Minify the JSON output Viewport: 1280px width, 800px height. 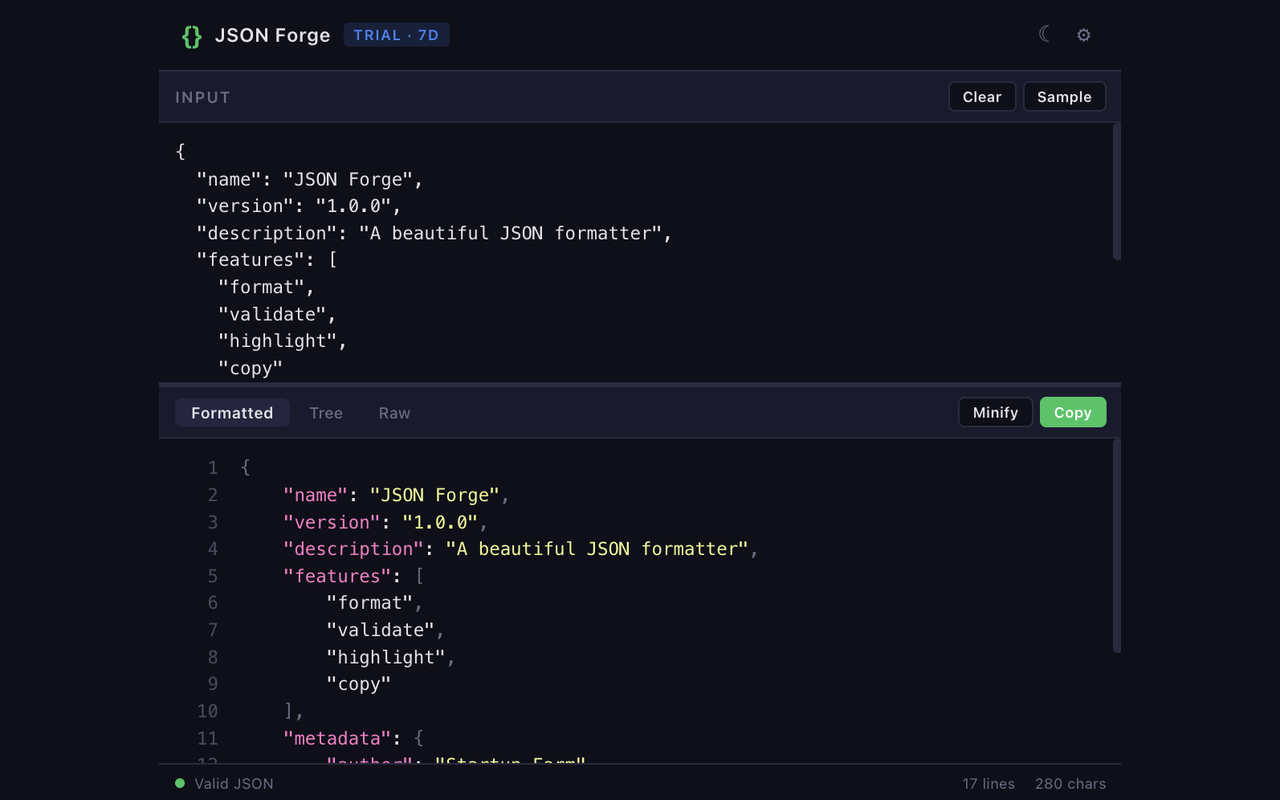coord(995,413)
